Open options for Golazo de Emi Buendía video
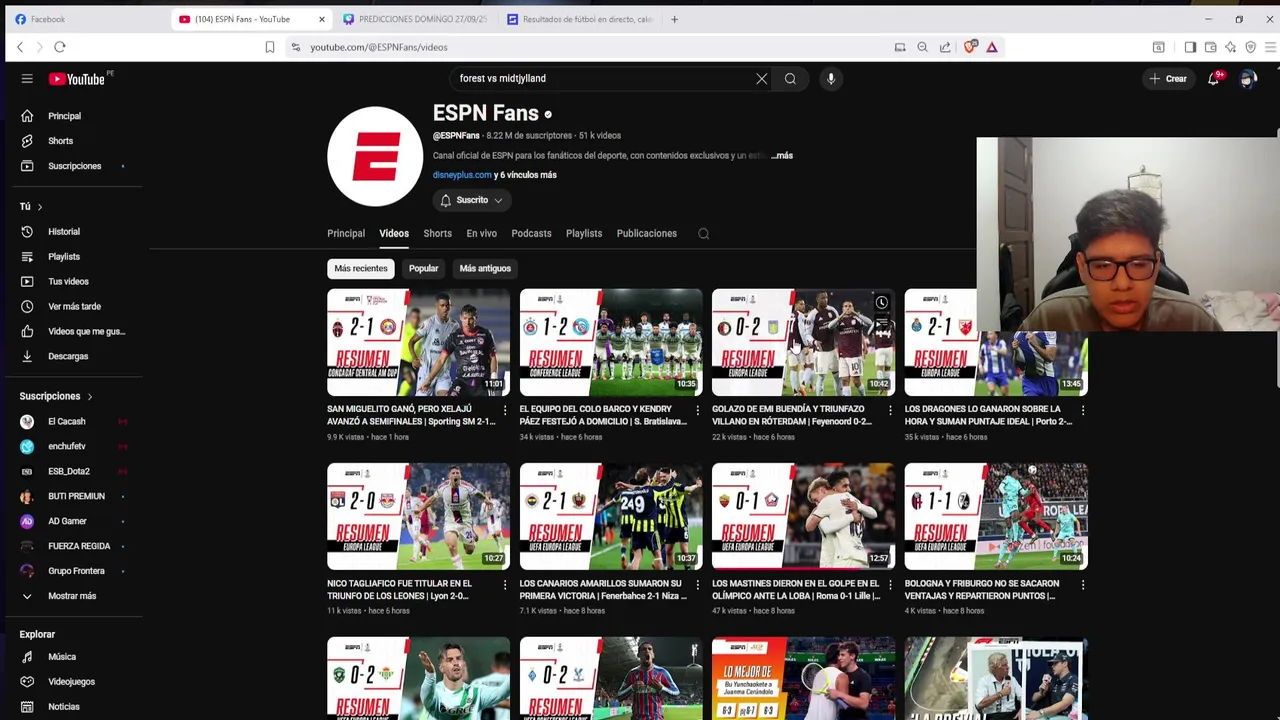 point(890,410)
